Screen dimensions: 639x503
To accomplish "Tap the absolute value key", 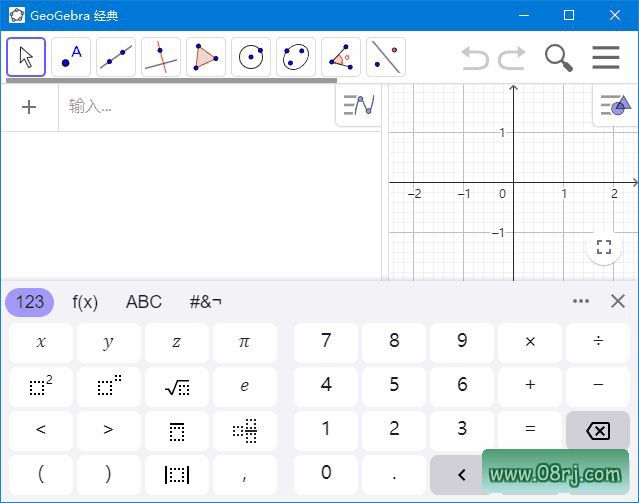I will [x=177, y=474].
